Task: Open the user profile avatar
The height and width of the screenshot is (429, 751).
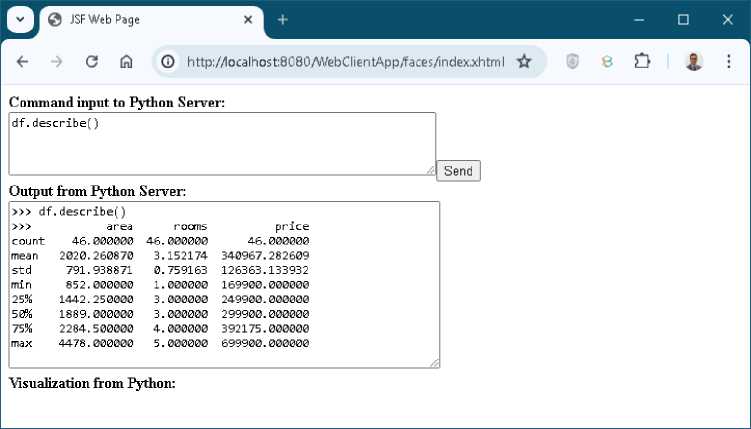Action: pos(694,61)
